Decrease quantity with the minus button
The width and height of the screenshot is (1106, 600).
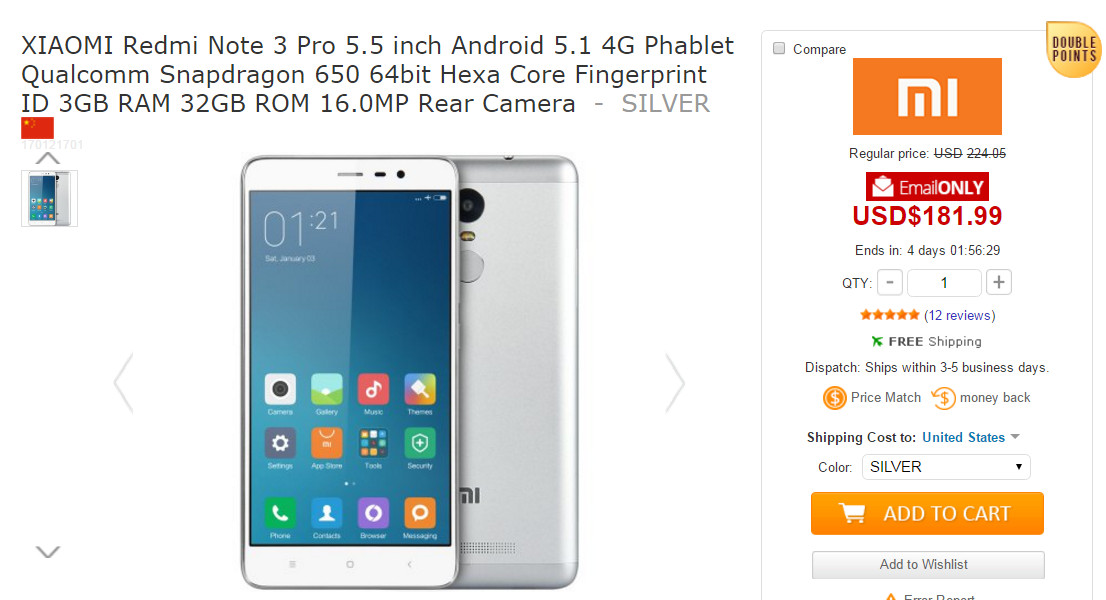pos(890,283)
